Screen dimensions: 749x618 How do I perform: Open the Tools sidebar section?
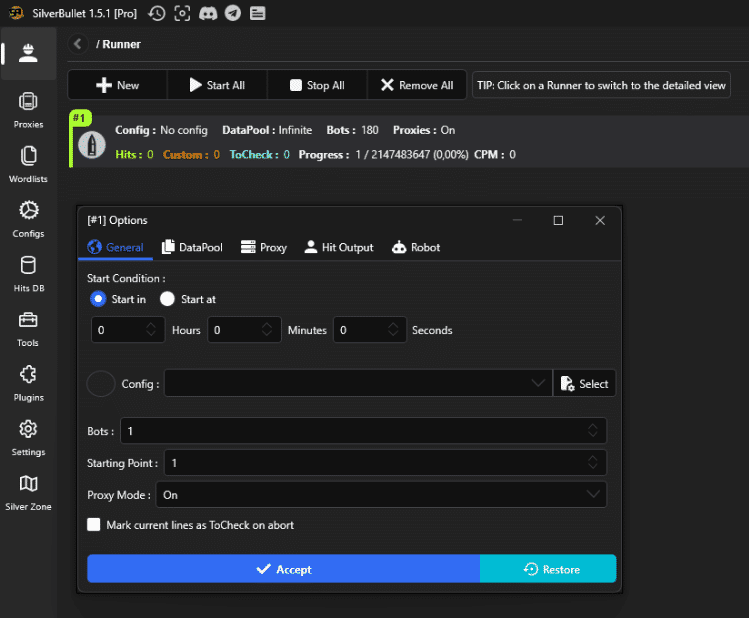click(28, 327)
